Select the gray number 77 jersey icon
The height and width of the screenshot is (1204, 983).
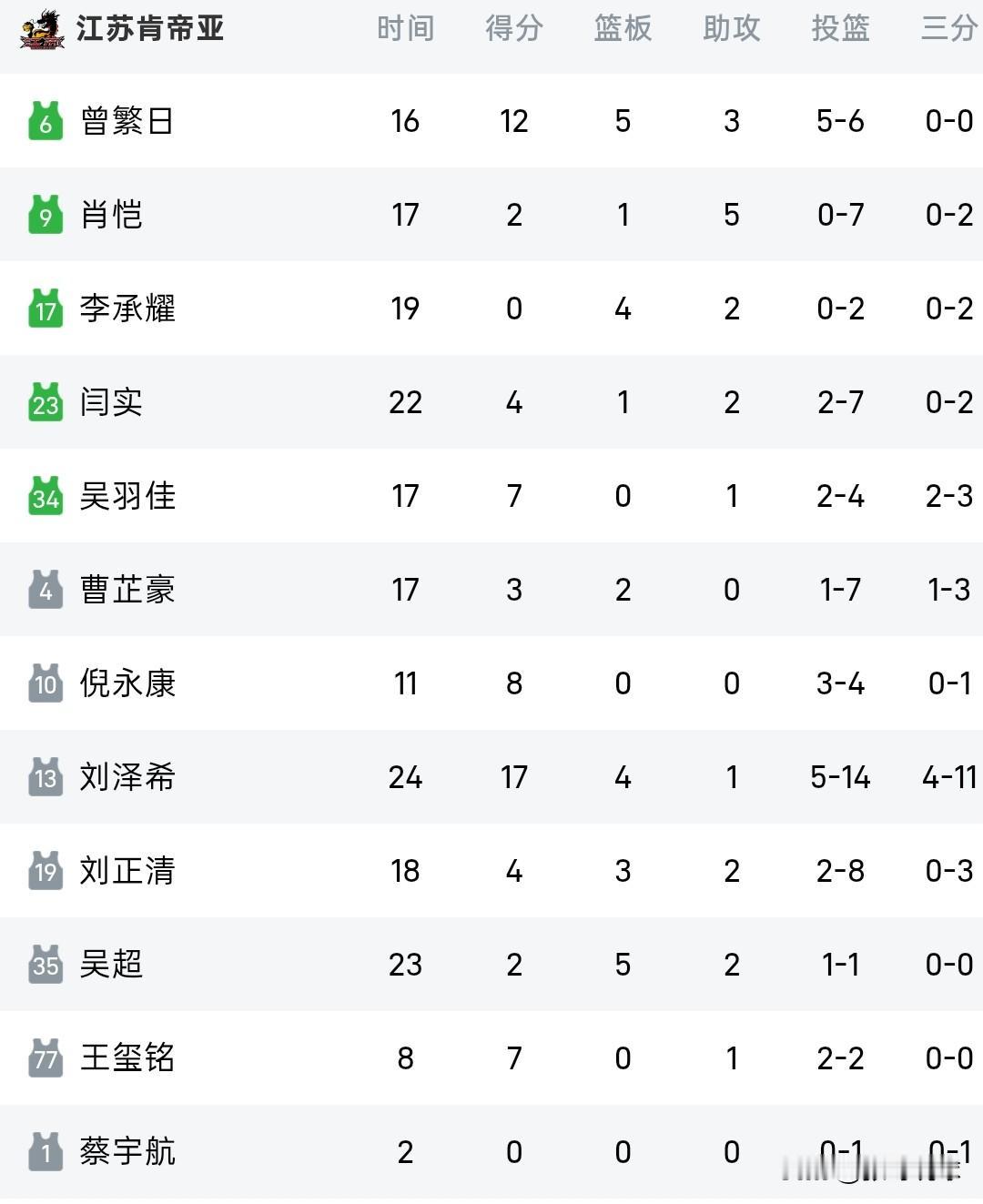coord(46,1058)
